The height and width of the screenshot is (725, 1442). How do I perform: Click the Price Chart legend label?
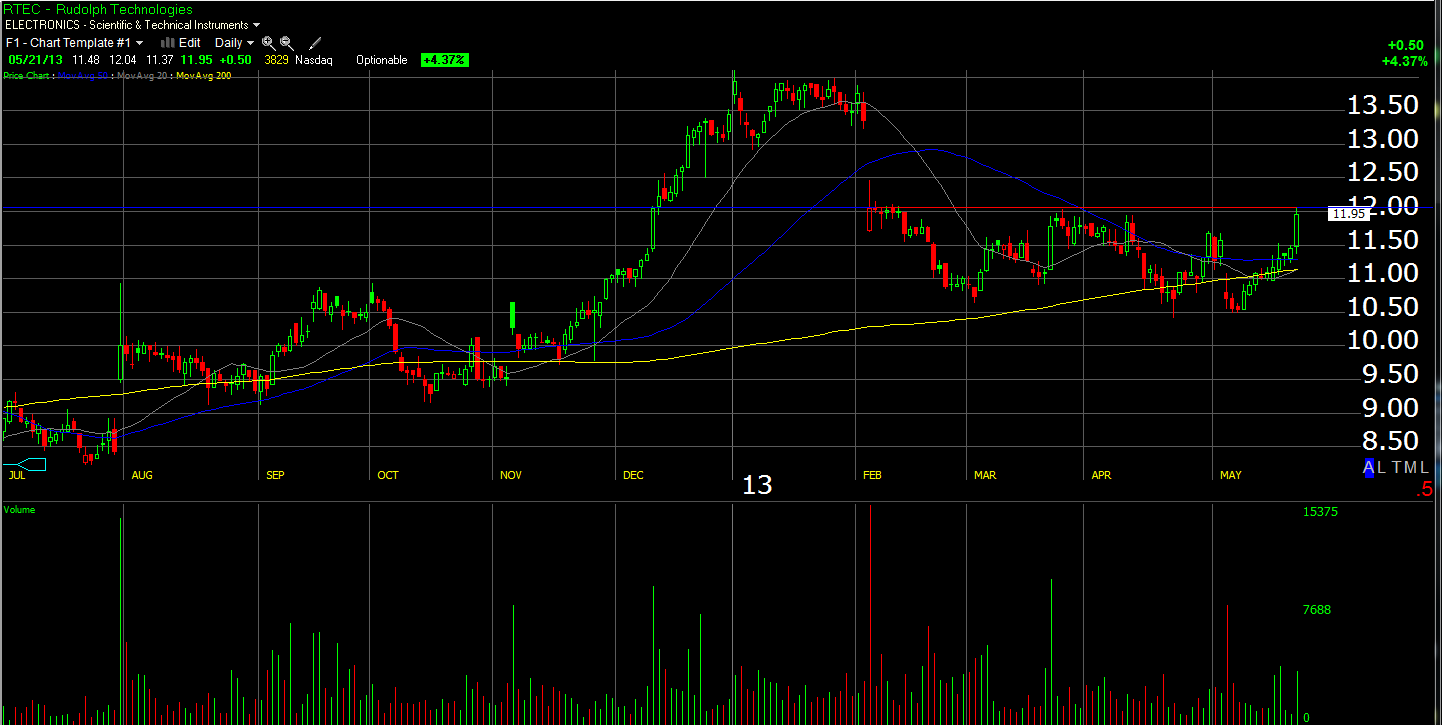tap(28, 76)
